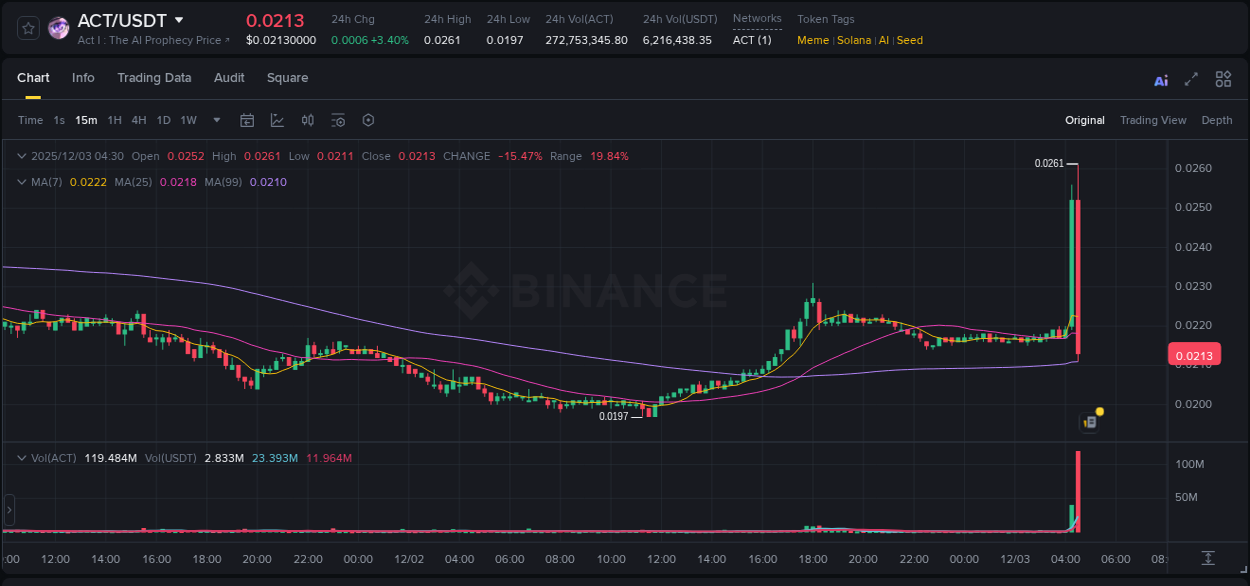This screenshot has width=1250, height=586.
Task: Collapse the MA indicator row
Action: pyautogui.click(x=21, y=182)
